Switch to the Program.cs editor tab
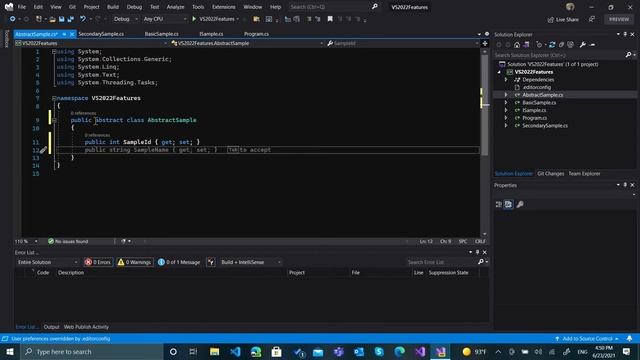Viewport: 640px width, 360px height. 256,34
